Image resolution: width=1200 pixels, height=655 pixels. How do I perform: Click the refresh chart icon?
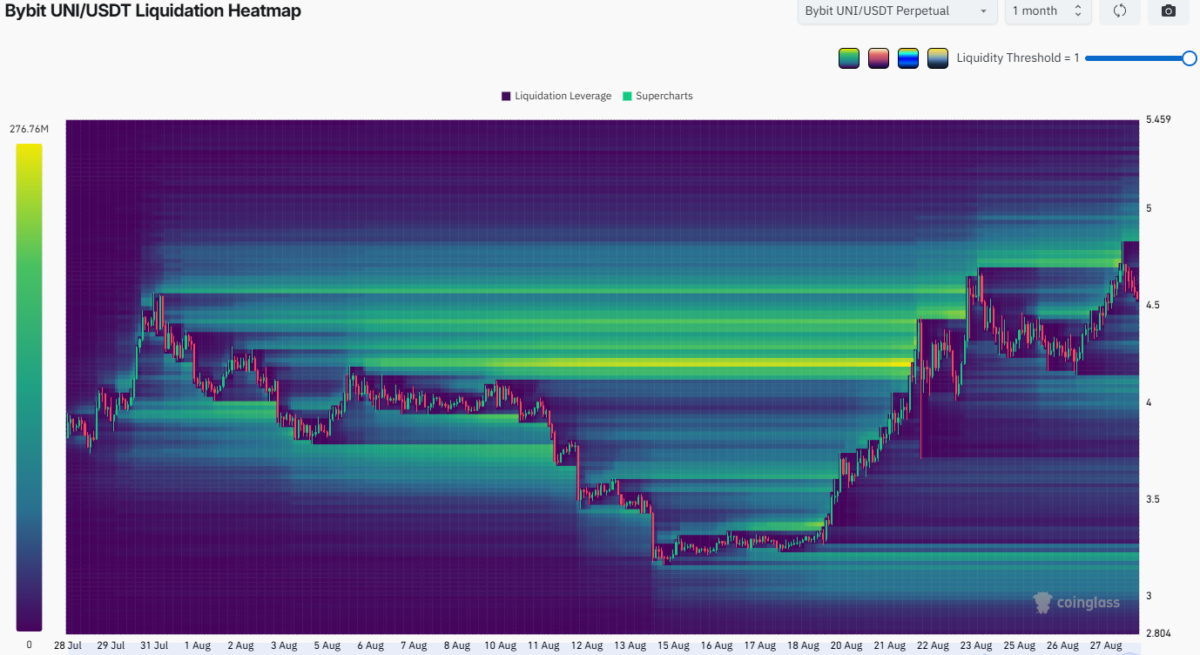pos(1119,11)
